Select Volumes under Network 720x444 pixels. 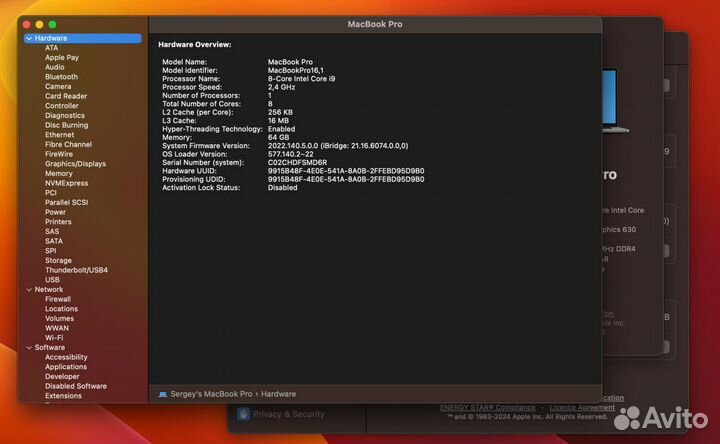point(59,318)
